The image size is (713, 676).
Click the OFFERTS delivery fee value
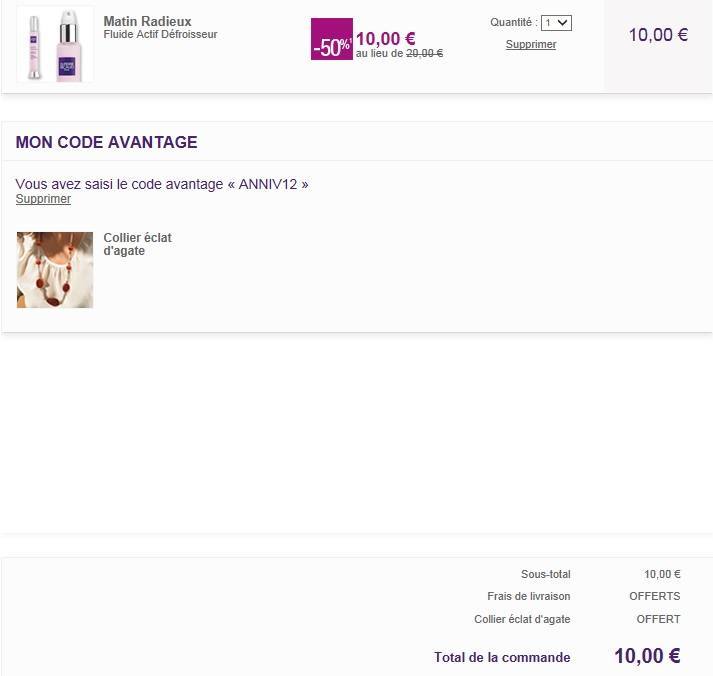click(654, 596)
